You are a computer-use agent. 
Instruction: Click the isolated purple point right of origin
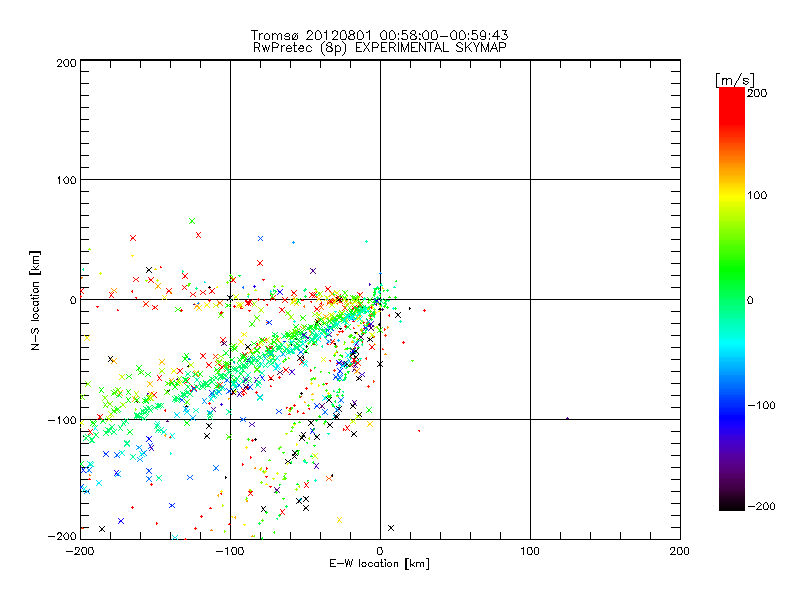point(567,419)
